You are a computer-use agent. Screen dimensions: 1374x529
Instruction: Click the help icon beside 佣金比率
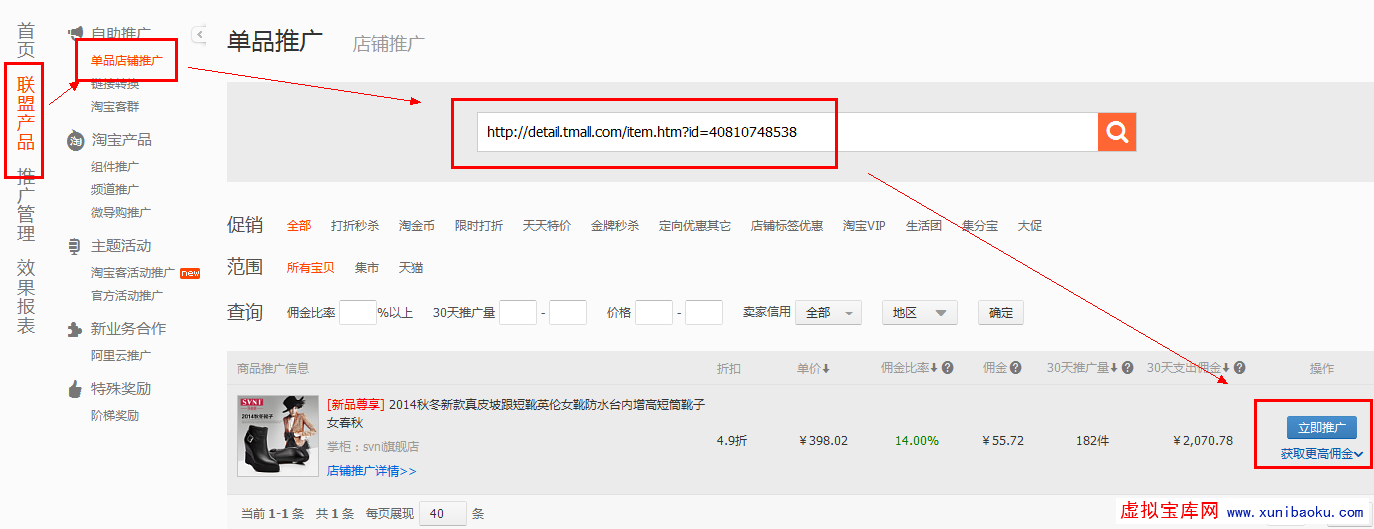(947, 368)
